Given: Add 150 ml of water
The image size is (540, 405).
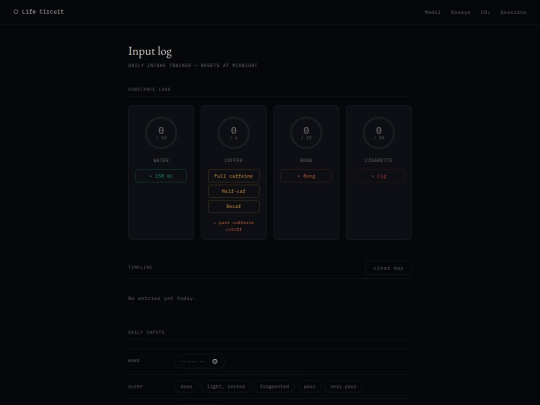Looking at the screenshot, I should click(161, 176).
